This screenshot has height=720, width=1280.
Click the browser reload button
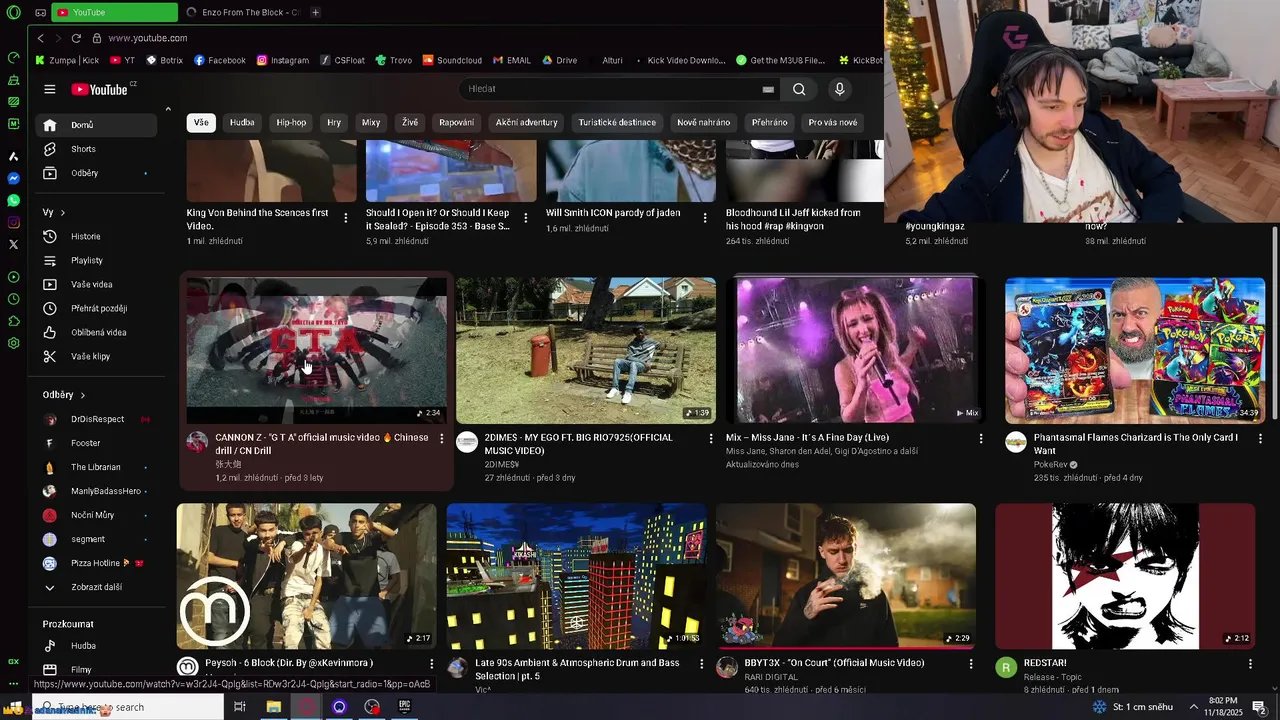[76, 38]
